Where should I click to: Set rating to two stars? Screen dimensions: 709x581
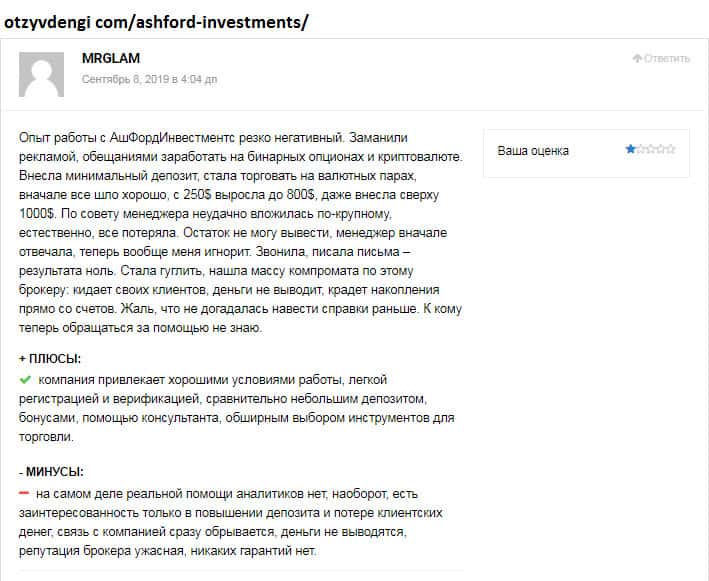(x=640, y=150)
